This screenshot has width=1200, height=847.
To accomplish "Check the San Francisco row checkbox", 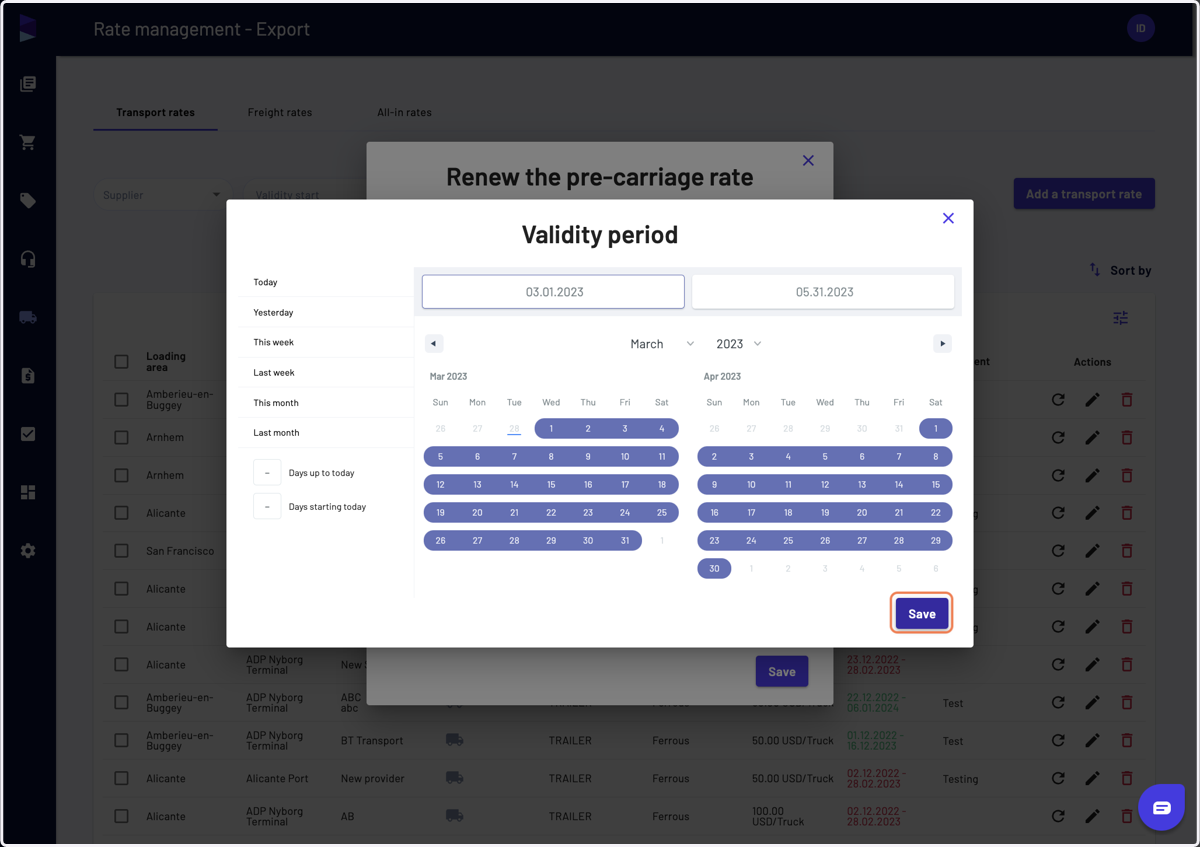I will click(x=121, y=551).
